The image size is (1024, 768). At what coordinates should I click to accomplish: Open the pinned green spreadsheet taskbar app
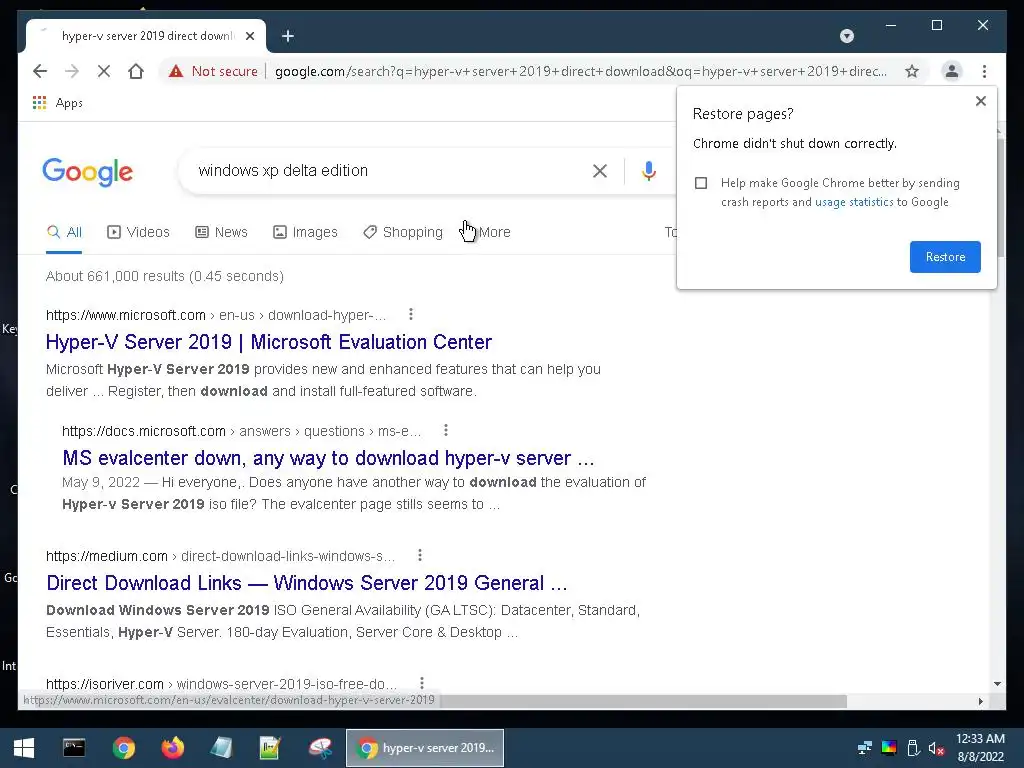point(270,748)
